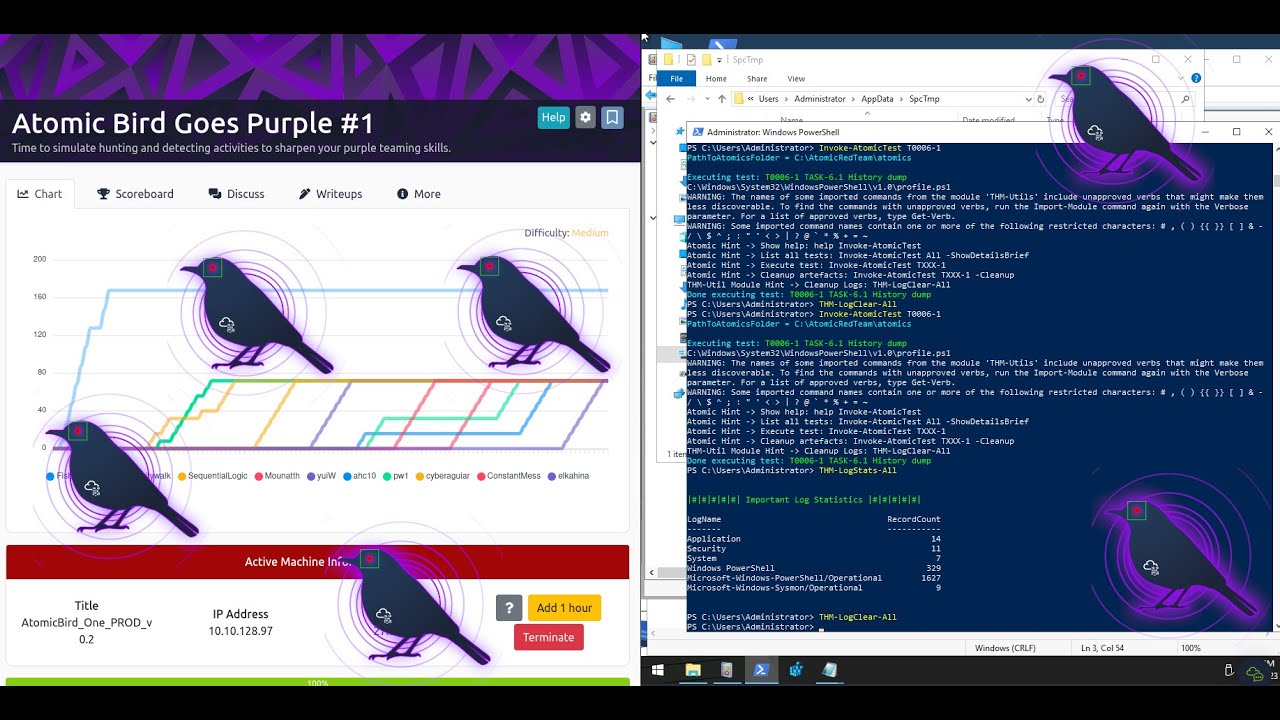1280x720 pixels.
Task: Click the Explorer search magnifier icon
Action: [x=1186, y=99]
